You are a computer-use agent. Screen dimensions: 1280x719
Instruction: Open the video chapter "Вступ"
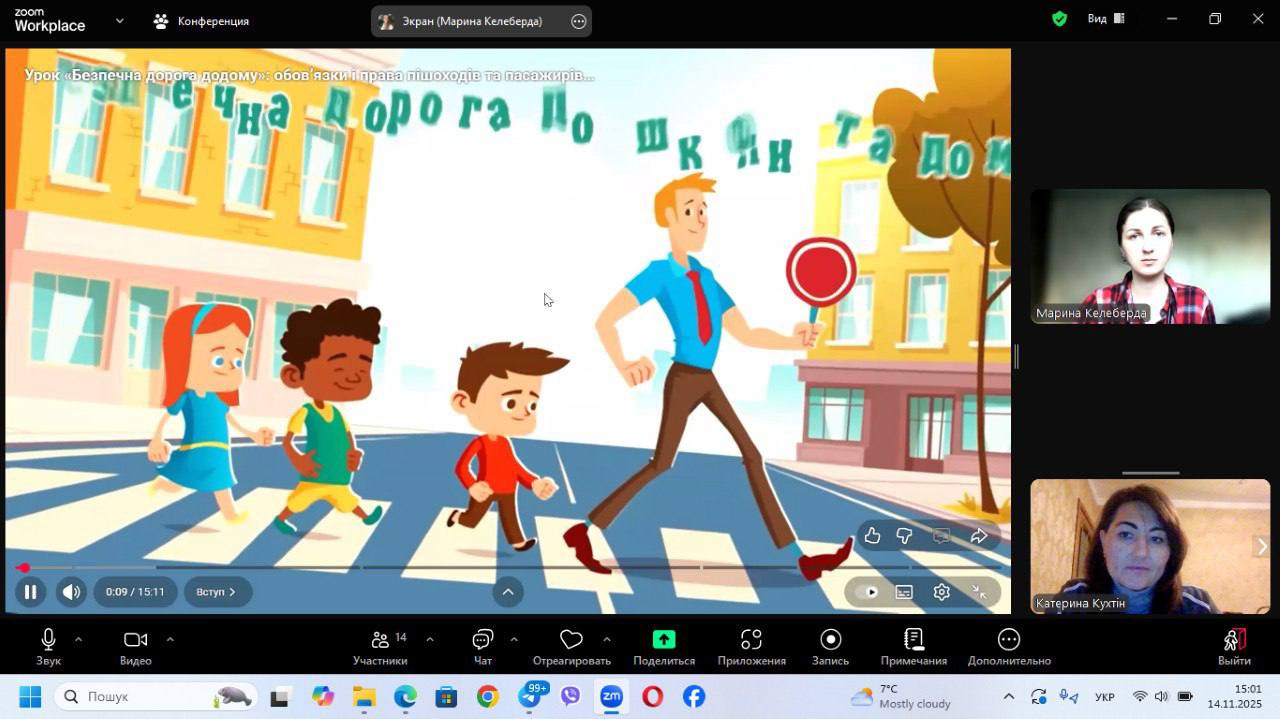point(217,592)
